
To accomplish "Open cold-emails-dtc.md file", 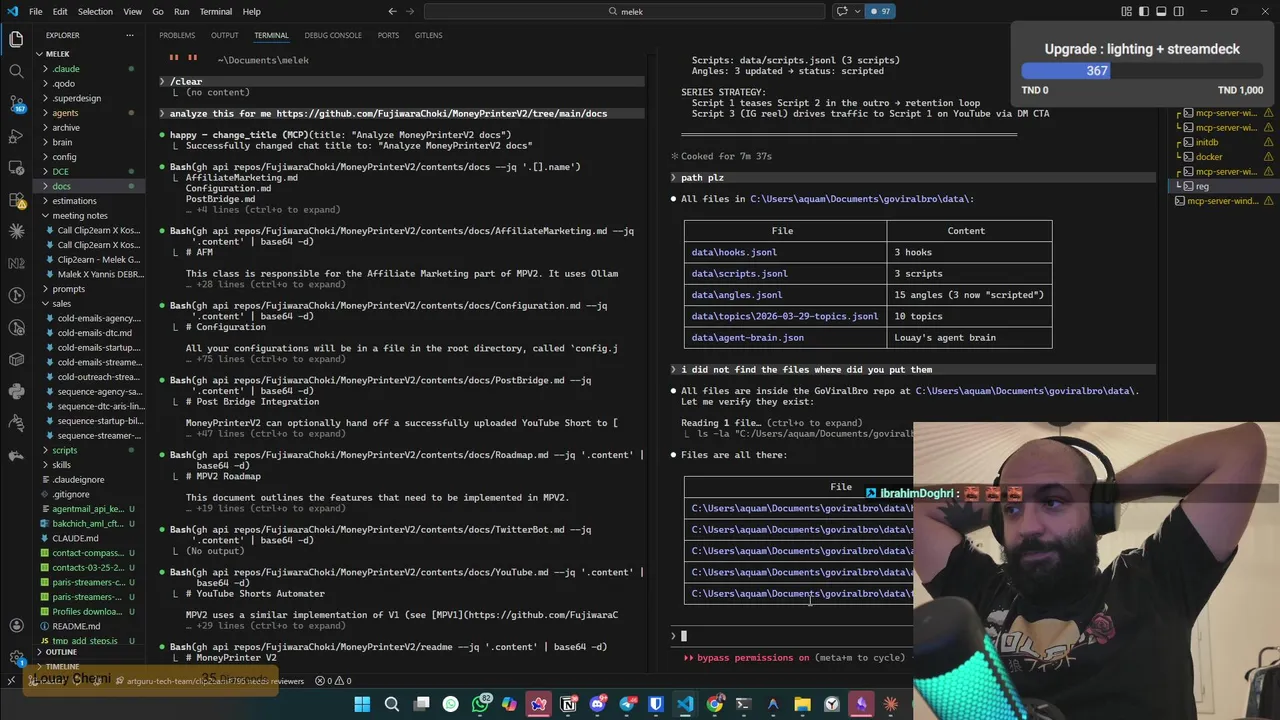I will pyautogui.click(x=94, y=333).
